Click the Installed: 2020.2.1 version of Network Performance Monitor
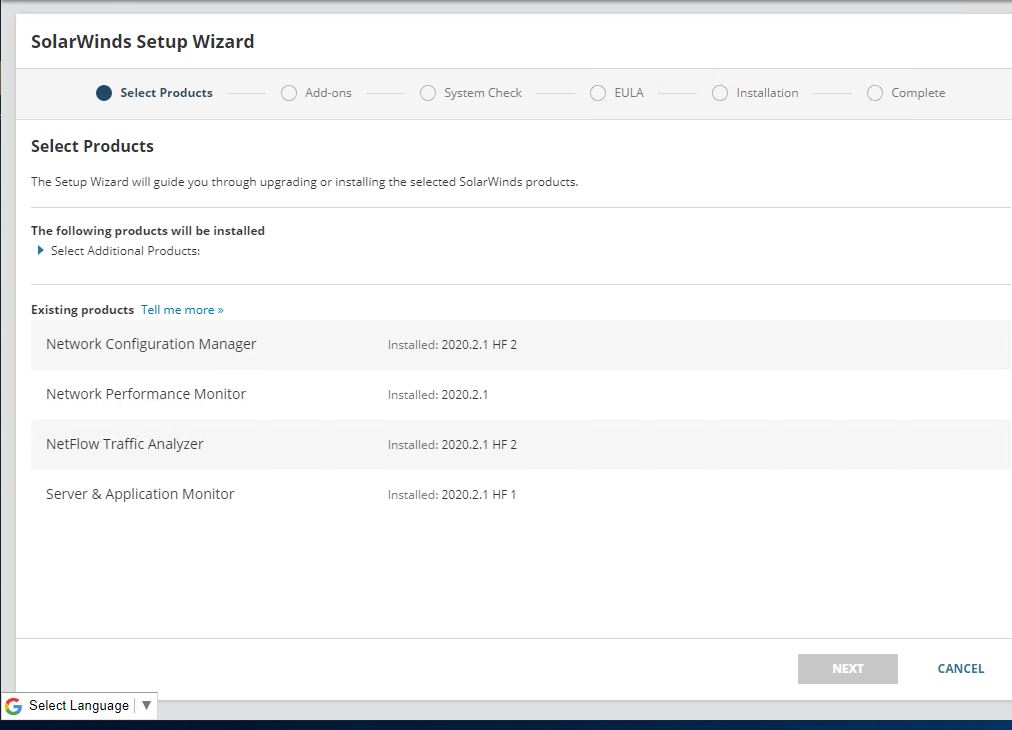This screenshot has height=730, width=1012. 438,394
